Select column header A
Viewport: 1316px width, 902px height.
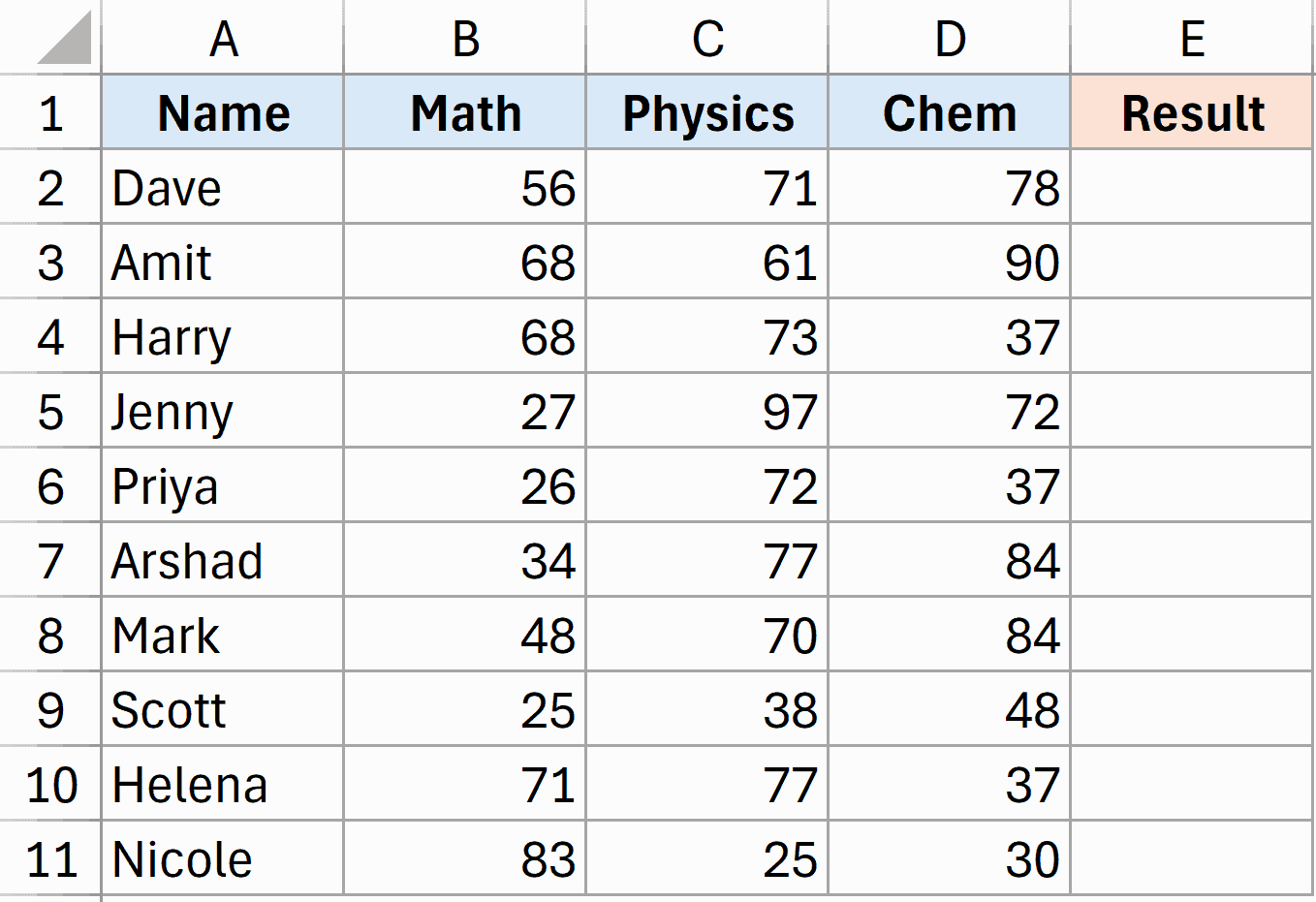[x=222, y=39]
